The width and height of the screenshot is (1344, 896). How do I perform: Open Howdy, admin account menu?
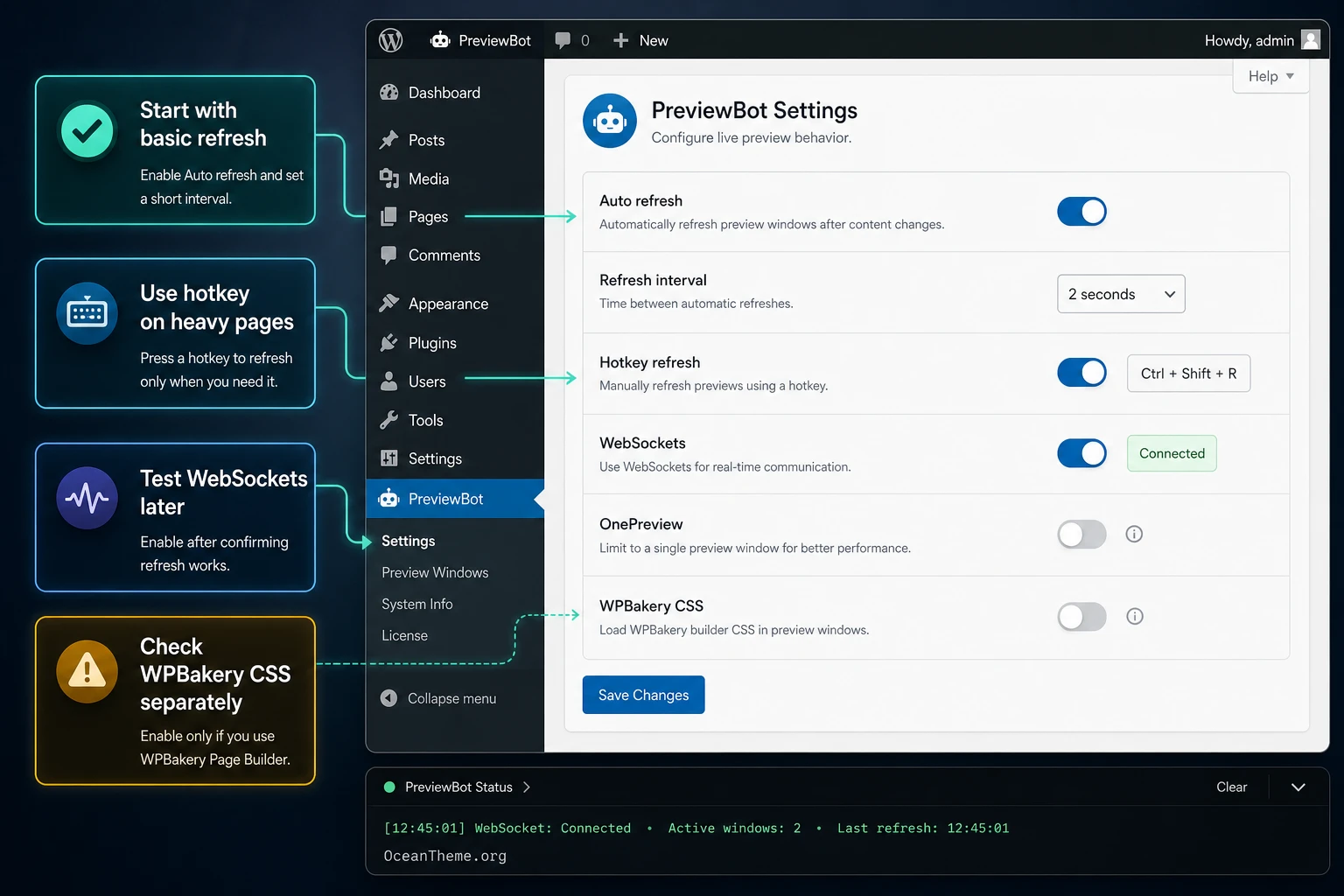tap(1262, 40)
